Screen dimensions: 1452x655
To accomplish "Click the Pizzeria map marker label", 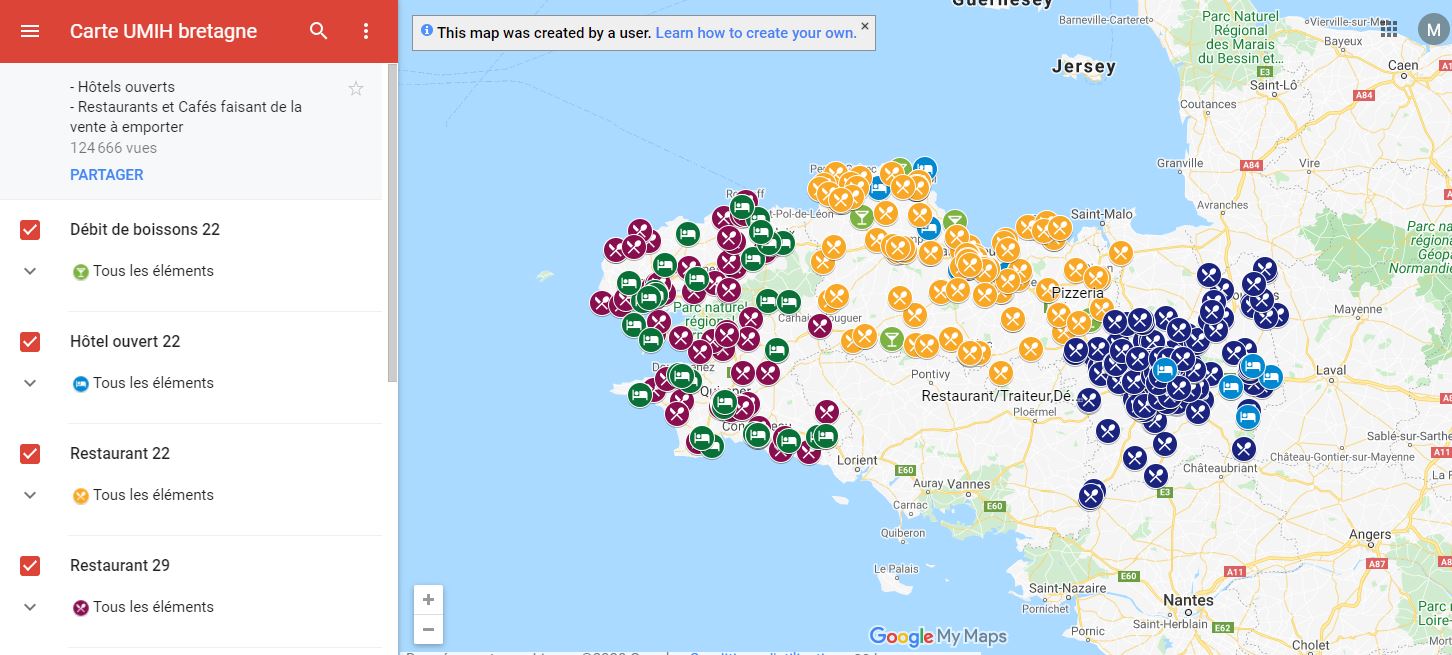I will click(x=1077, y=293).
